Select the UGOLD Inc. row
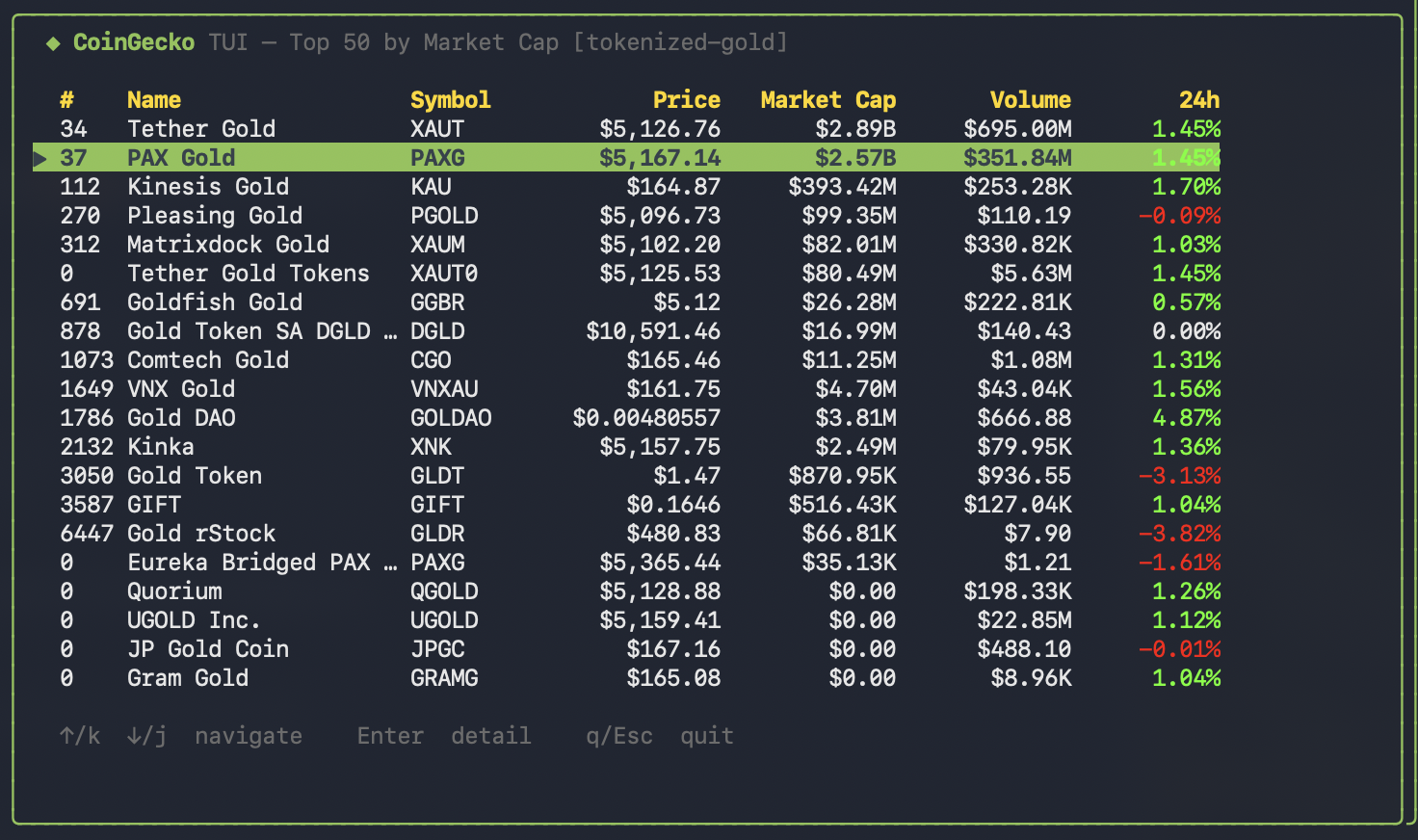This screenshot has height=840, width=1418. click(x=627, y=620)
